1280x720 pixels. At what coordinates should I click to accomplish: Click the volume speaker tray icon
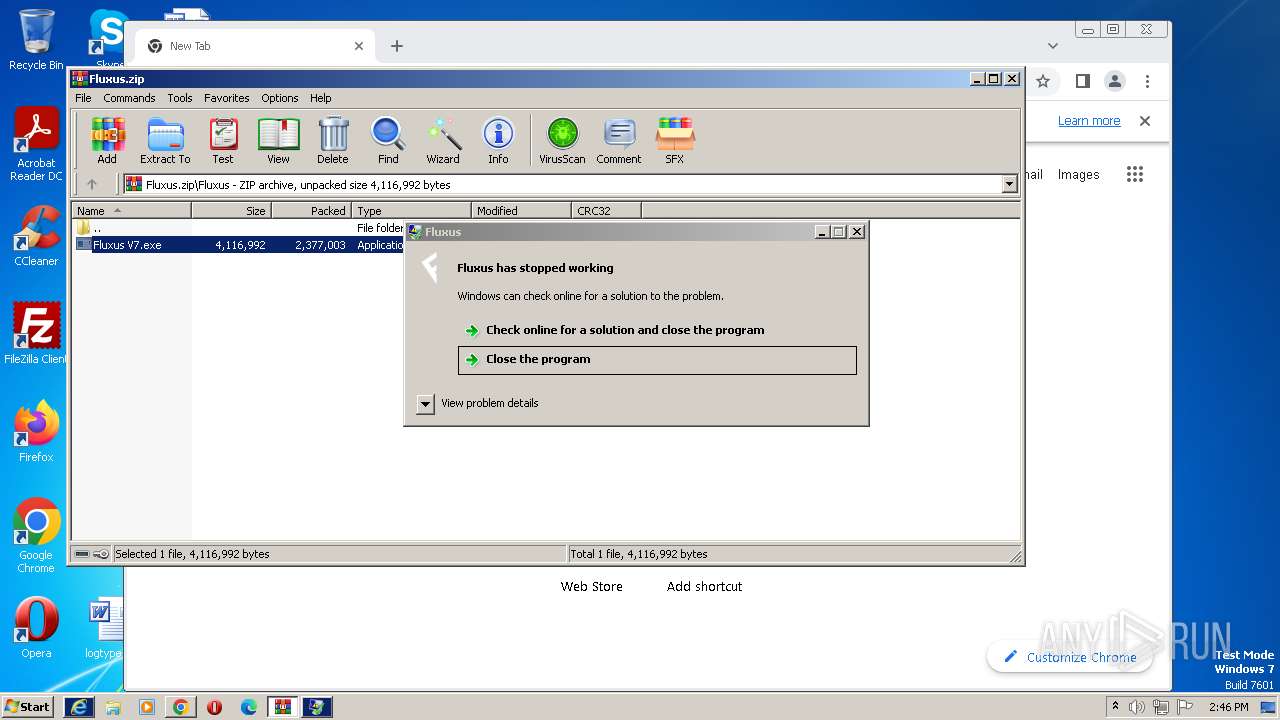tap(1137, 707)
